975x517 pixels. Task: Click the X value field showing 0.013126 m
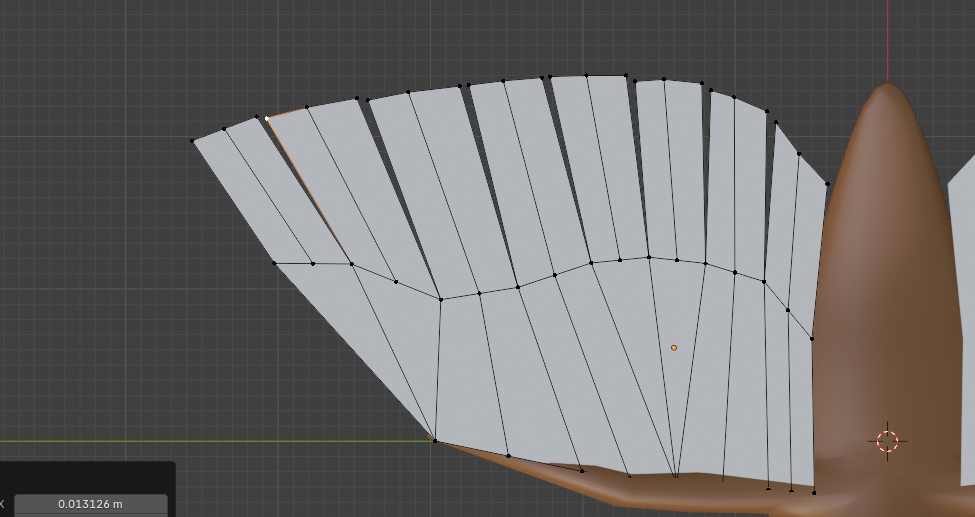tap(90, 503)
